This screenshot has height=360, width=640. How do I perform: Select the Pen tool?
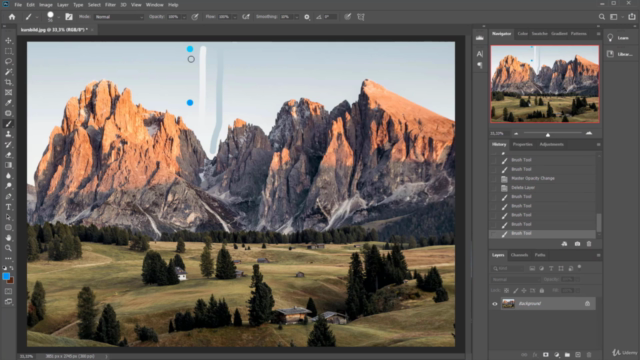click(x=8, y=196)
